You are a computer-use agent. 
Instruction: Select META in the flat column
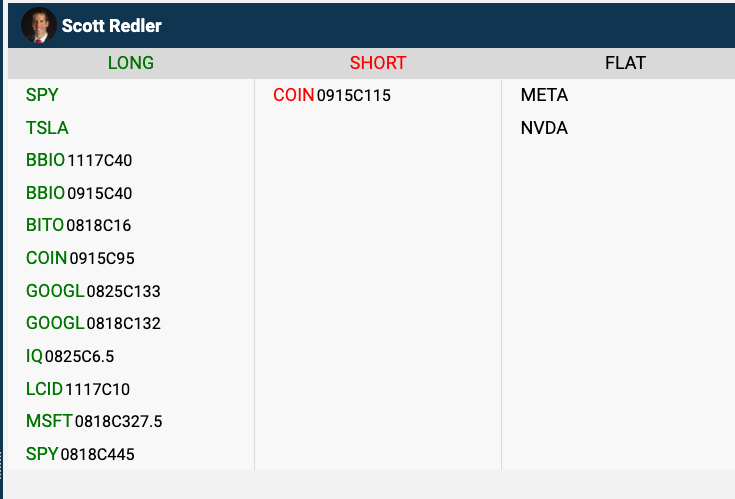pyautogui.click(x=544, y=96)
